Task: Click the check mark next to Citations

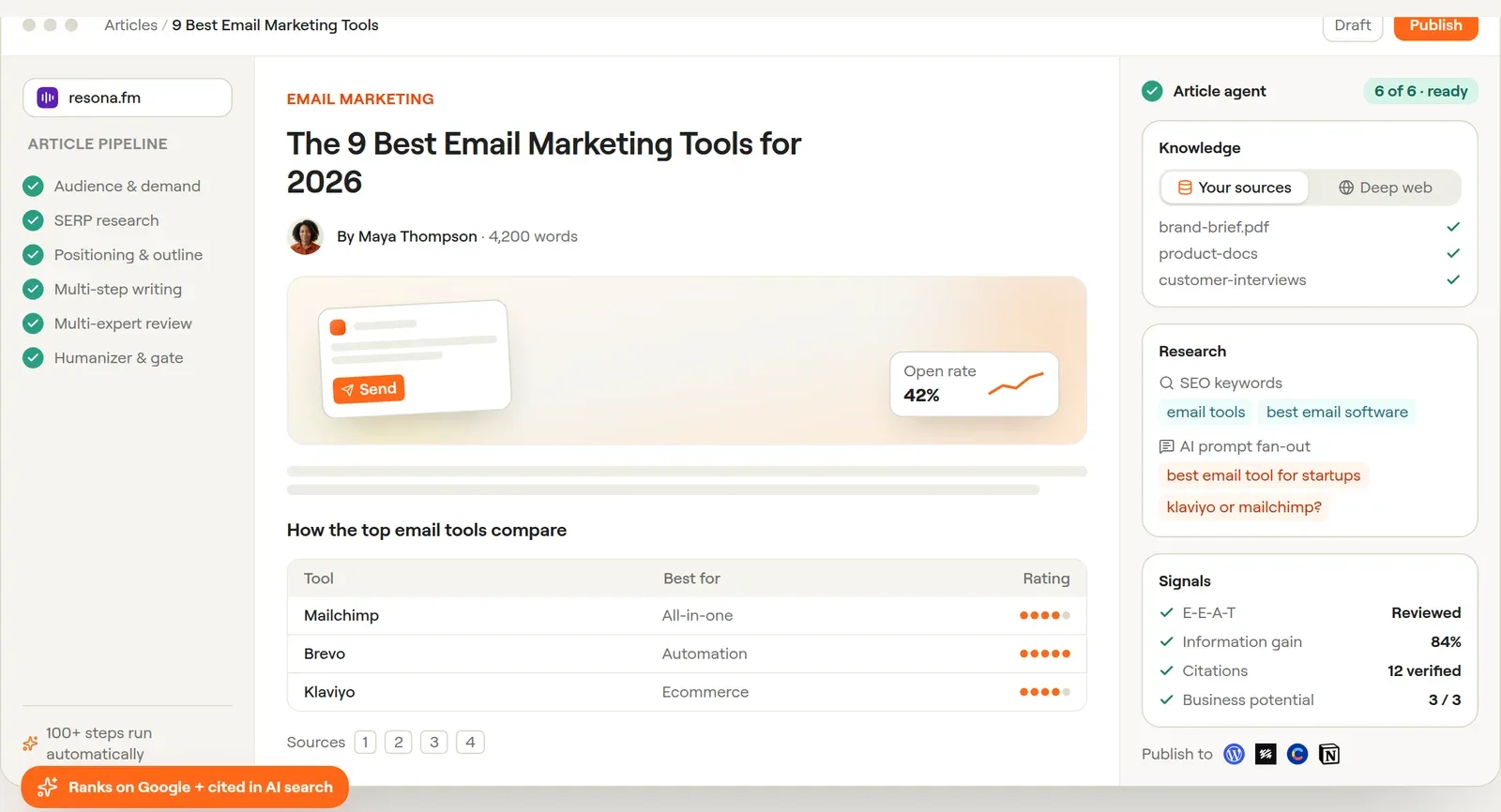Action: point(1167,670)
